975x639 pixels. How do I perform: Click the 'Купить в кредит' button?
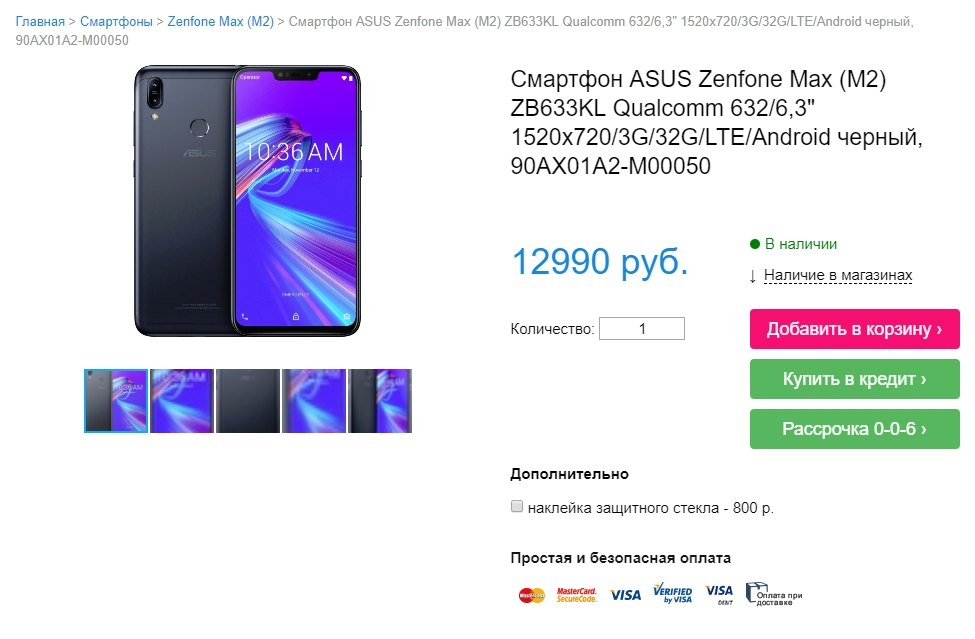(x=854, y=379)
